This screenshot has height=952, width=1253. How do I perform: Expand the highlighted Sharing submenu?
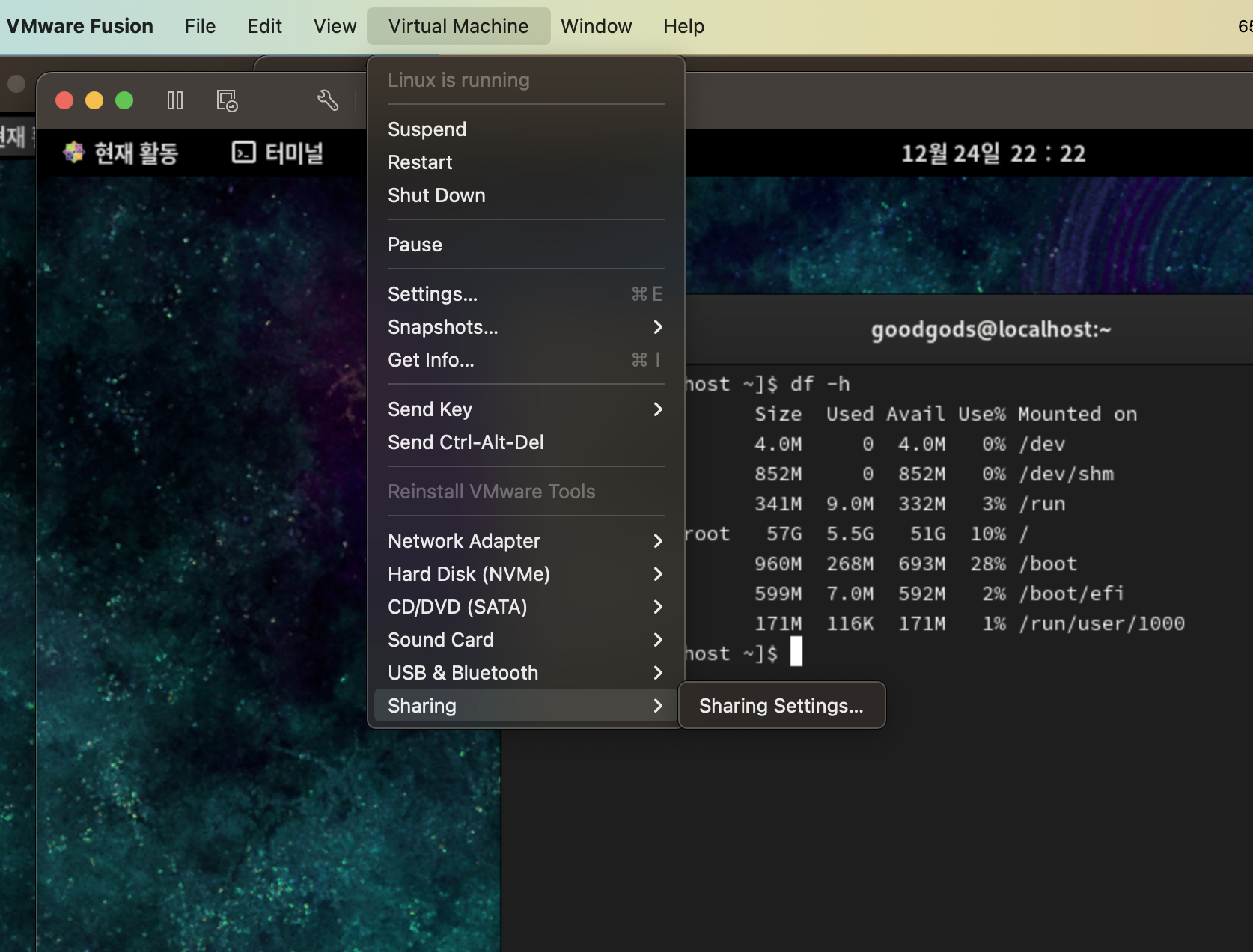526,706
